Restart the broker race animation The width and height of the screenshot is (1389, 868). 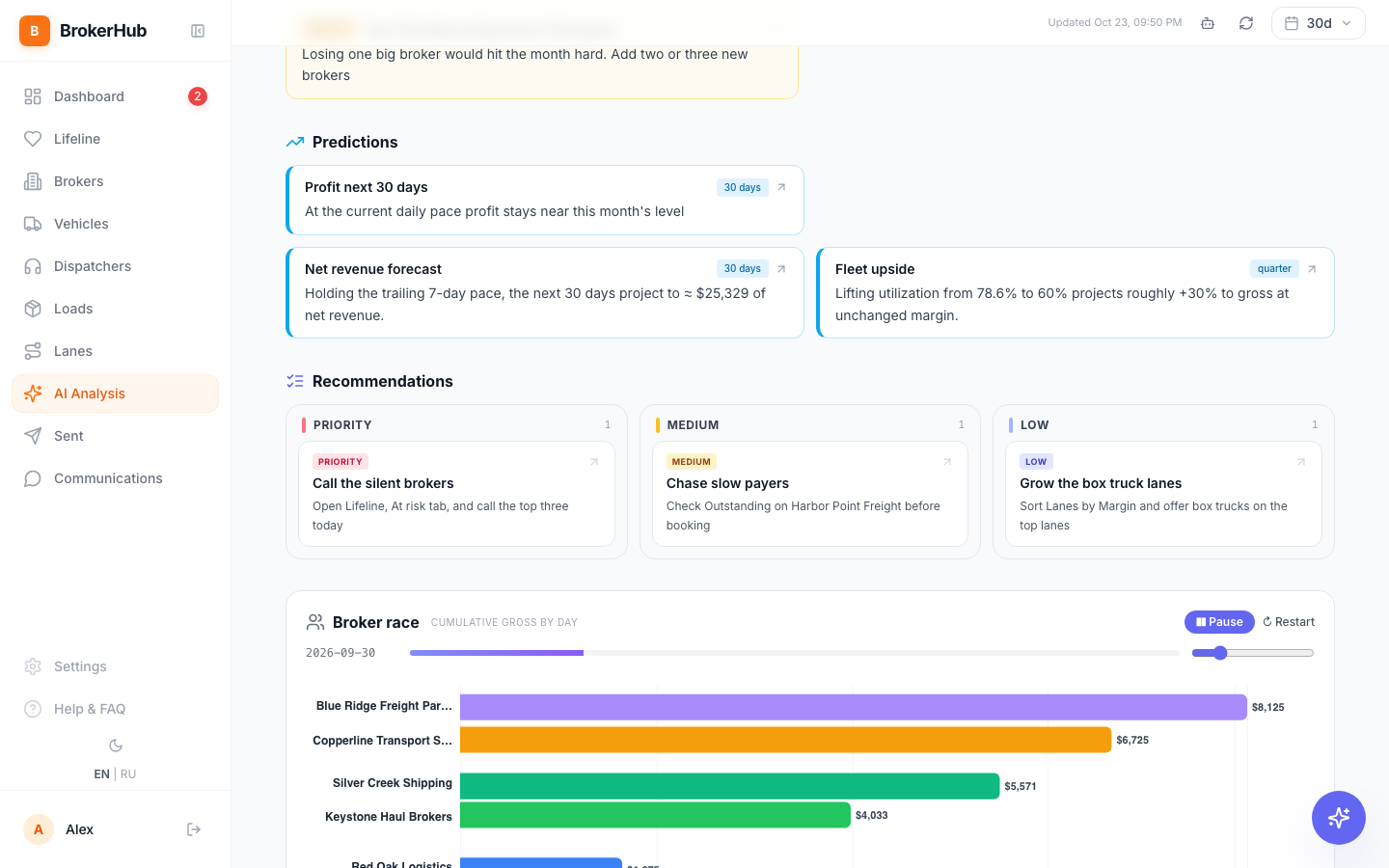pyautogui.click(x=1289, y=622)
